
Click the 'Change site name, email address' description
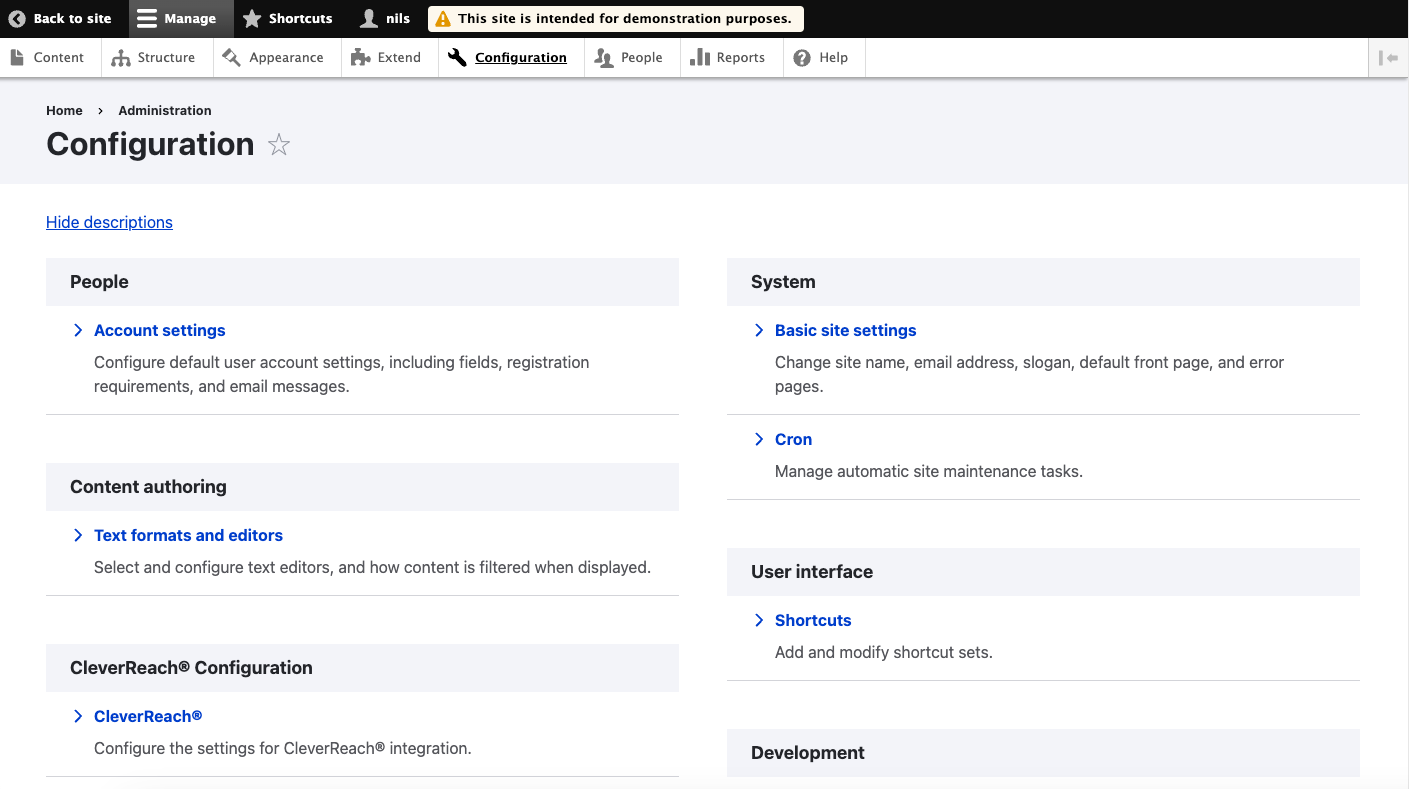[1029, 374]
